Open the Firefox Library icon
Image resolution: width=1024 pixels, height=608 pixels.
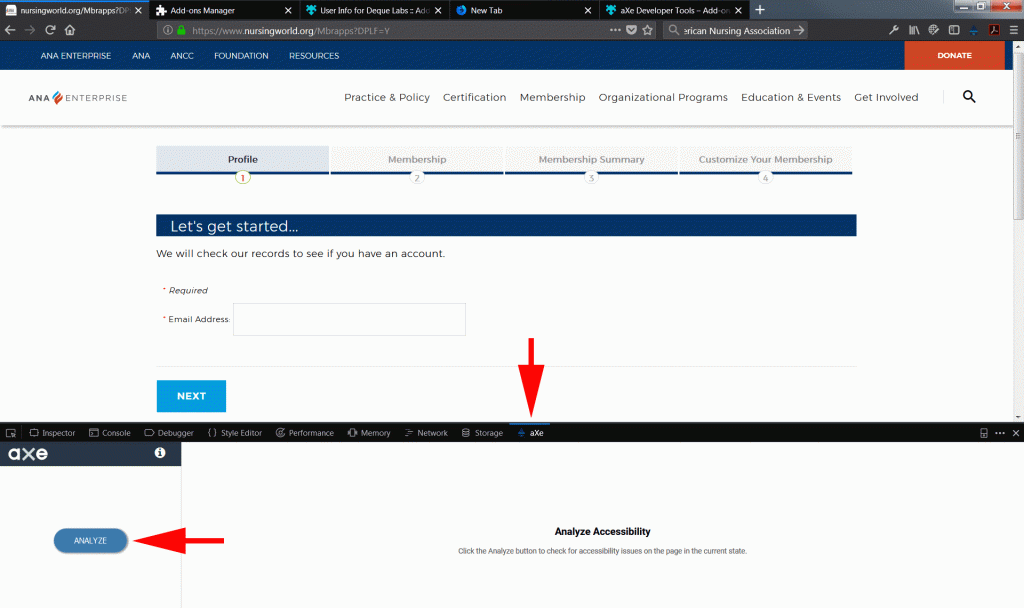pos(913,30)
